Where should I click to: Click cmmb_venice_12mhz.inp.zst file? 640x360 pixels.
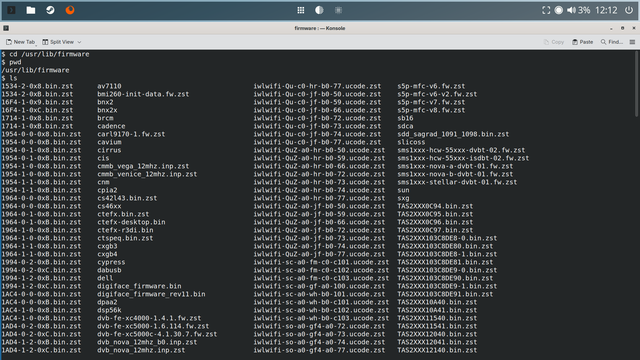(x=147, y=174)
